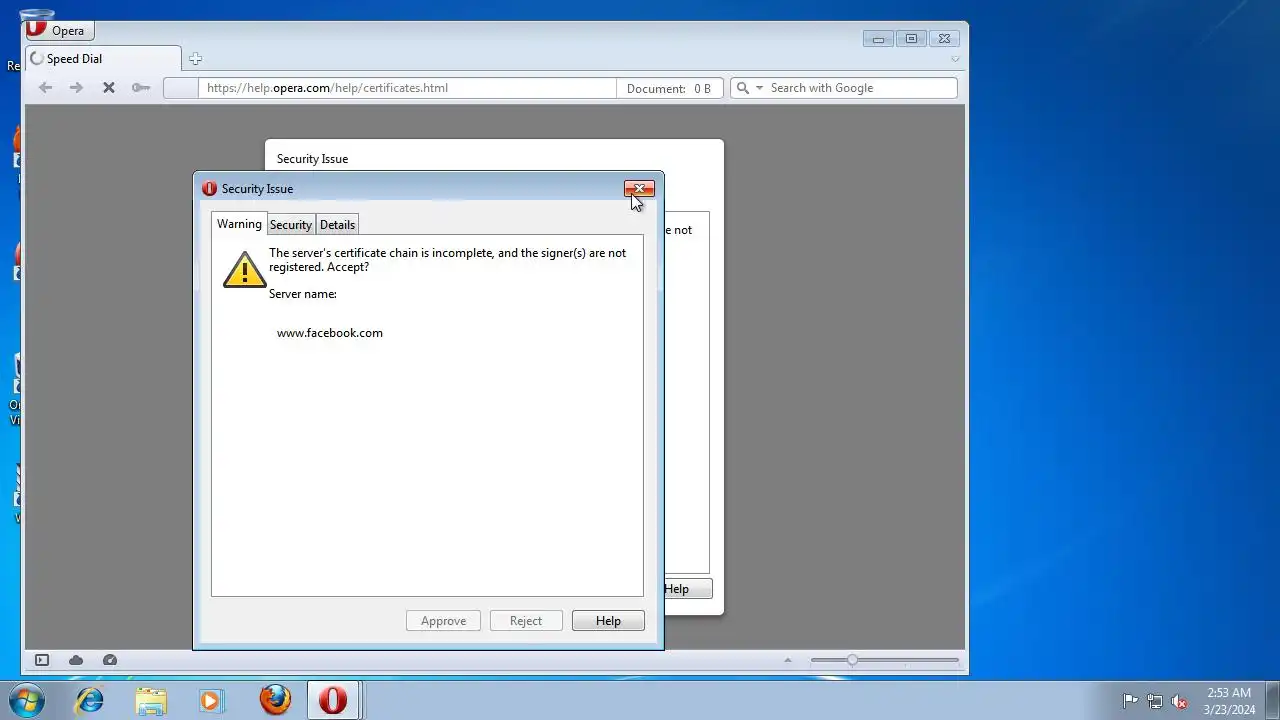Launch Internet Explorer from taskbar

[x=90, y=700]
